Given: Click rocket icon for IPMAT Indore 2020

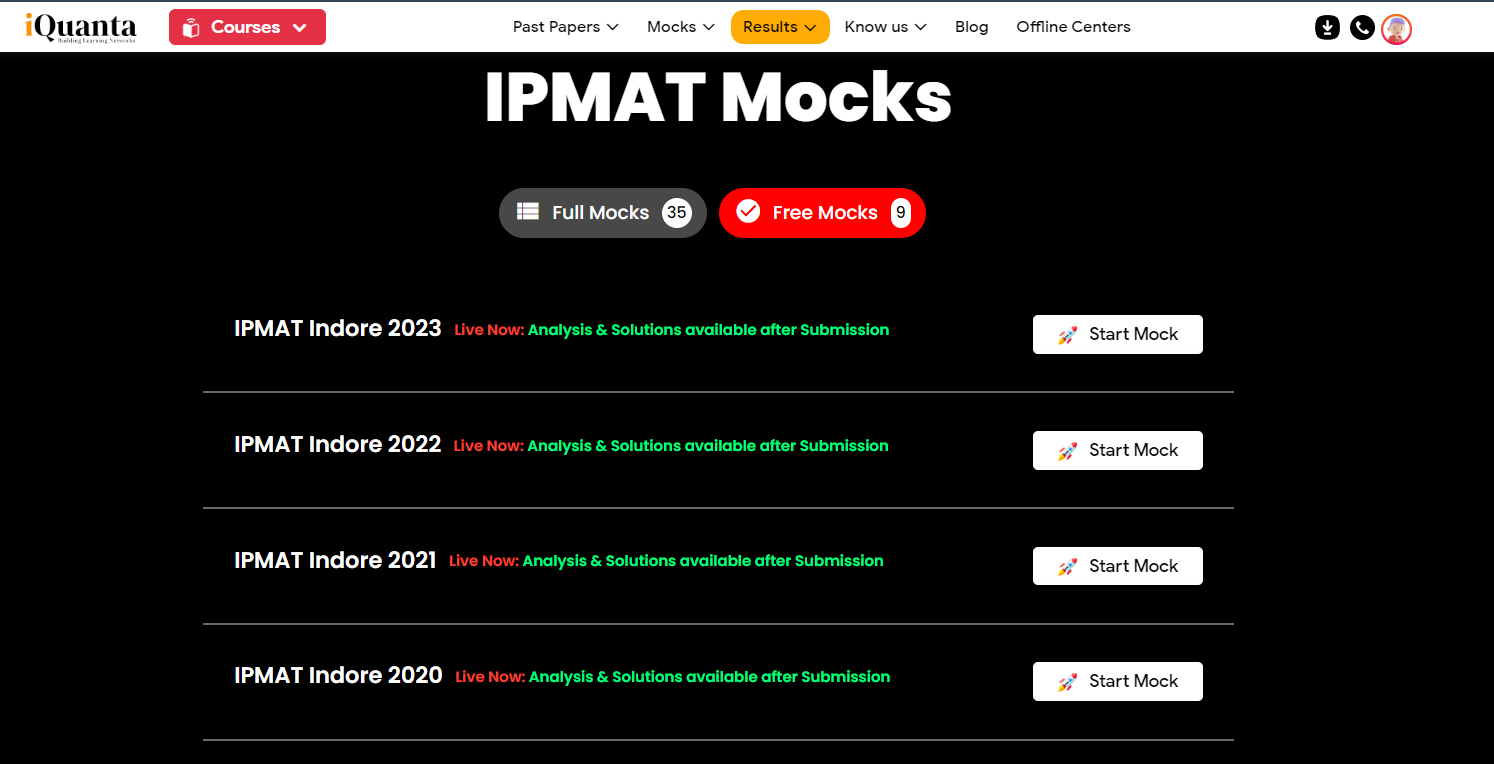Looking at the screenshot, I should (1068, 683).
